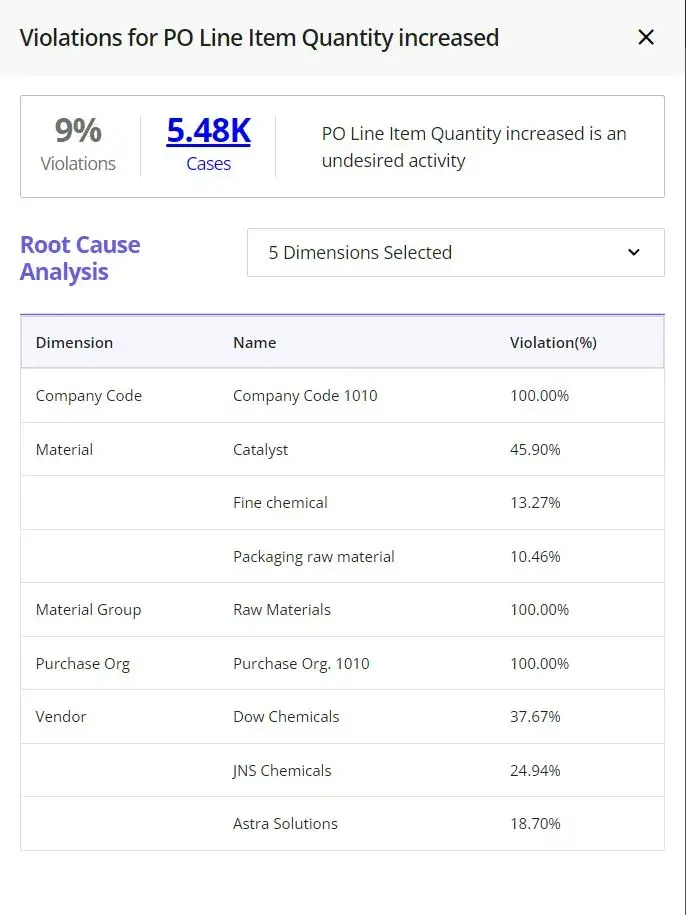The image size is (686, 915).
Task: Close the violations dialog
Action: click(x=646, y=37)
